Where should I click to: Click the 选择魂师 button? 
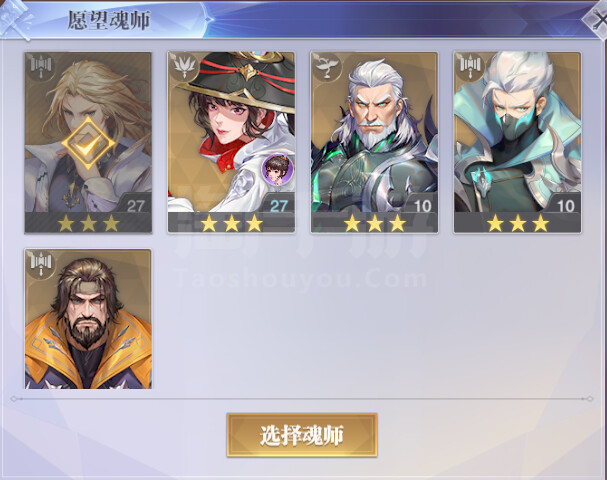coord(302,435)
